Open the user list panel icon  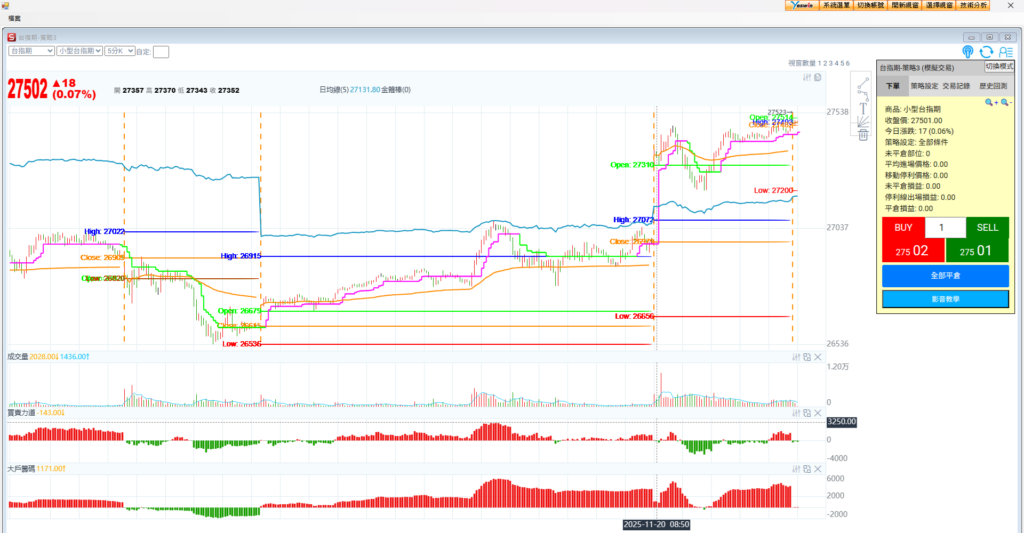[x=1006, y=52]
